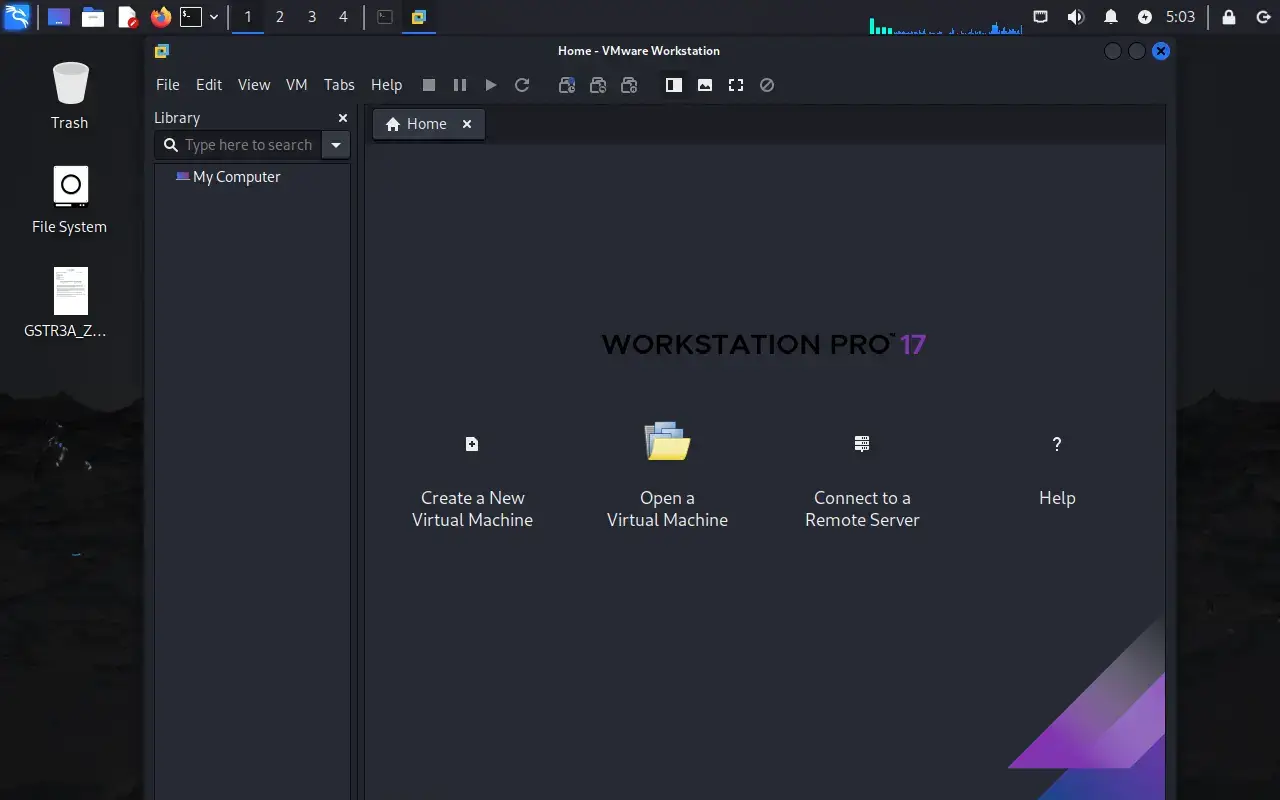Click the restart guest toolbar icon
1280x800 pixels.
[522, 85]
